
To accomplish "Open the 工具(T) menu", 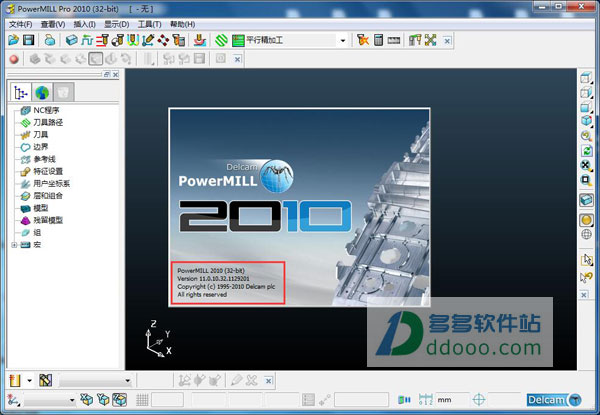I will coord(149,24).
